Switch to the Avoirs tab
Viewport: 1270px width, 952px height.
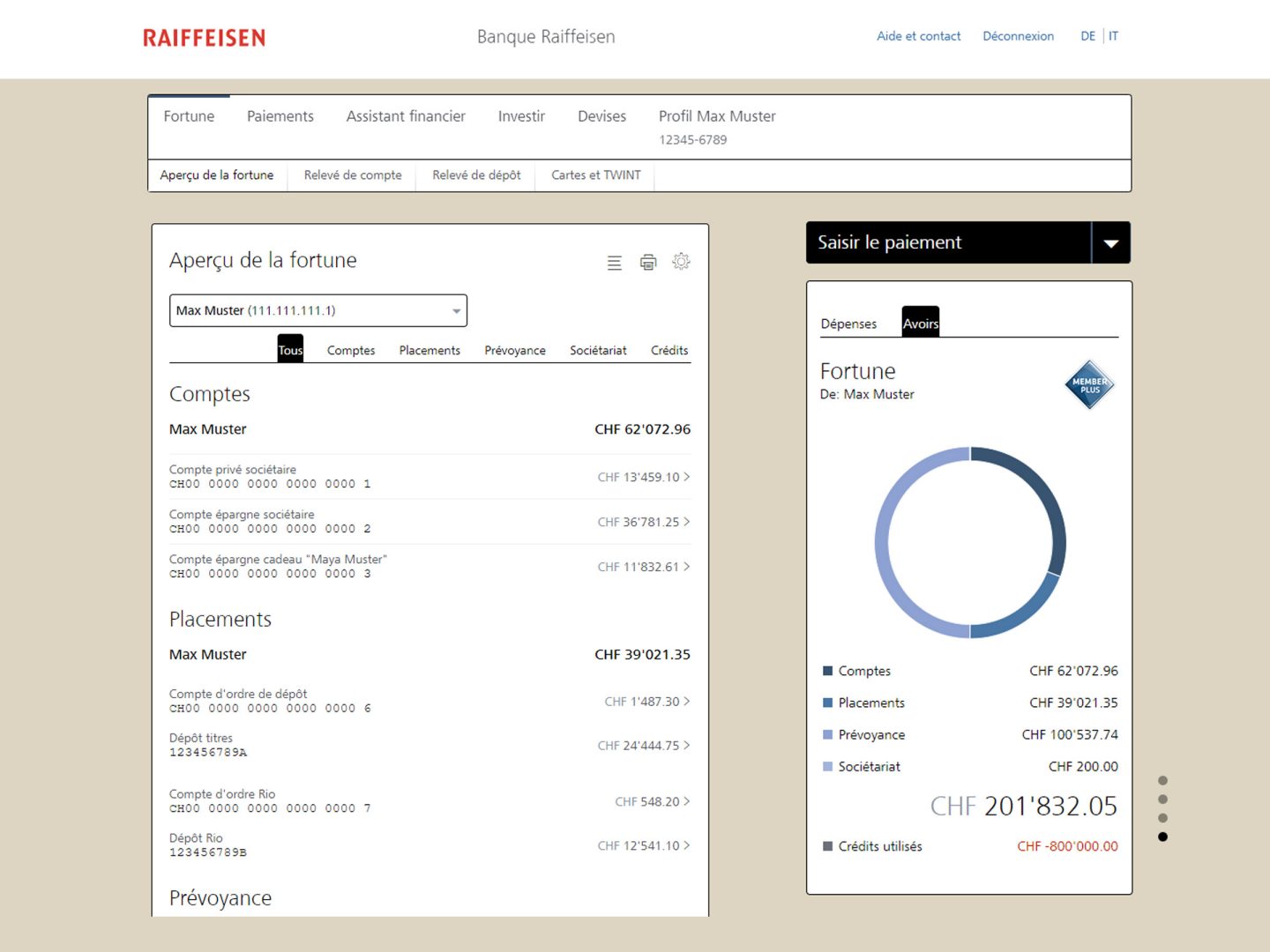tap(921, 322)
